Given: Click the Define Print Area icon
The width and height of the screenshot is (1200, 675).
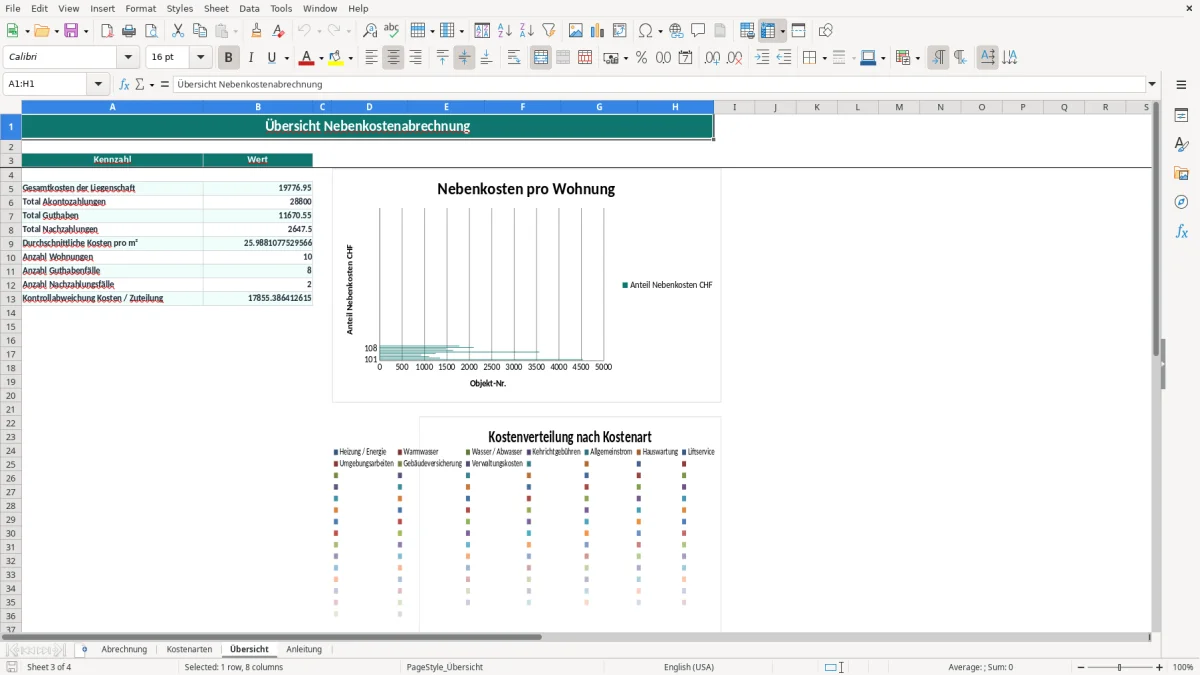Looking at the screenshot, I should 747,31.
